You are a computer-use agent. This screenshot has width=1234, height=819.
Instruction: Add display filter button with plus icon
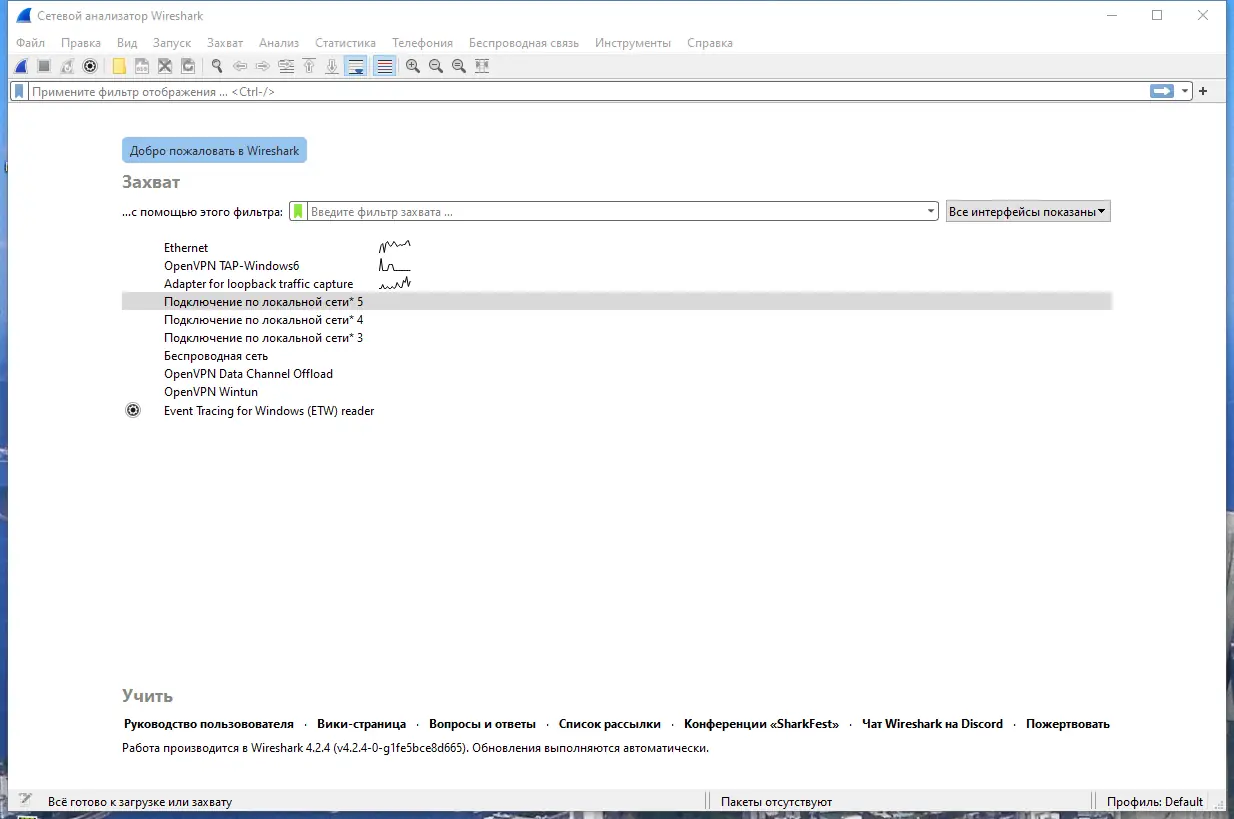pyautogui.click(x=1203, y=91)
